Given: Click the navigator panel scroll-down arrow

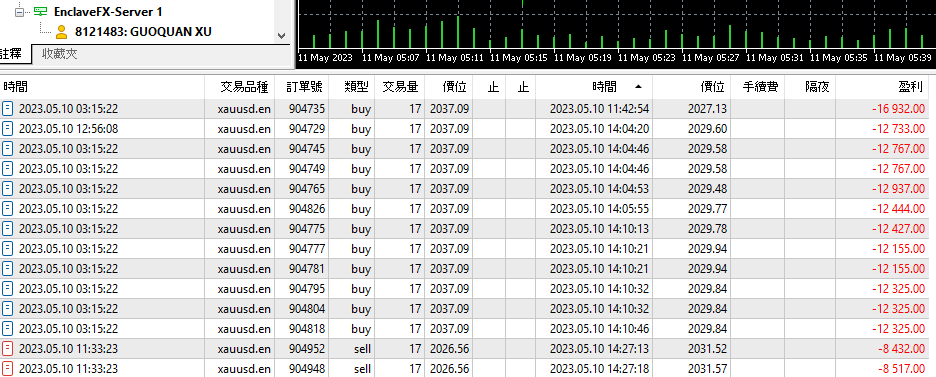Looking at the screenshot, I should (x=282, y=36).
